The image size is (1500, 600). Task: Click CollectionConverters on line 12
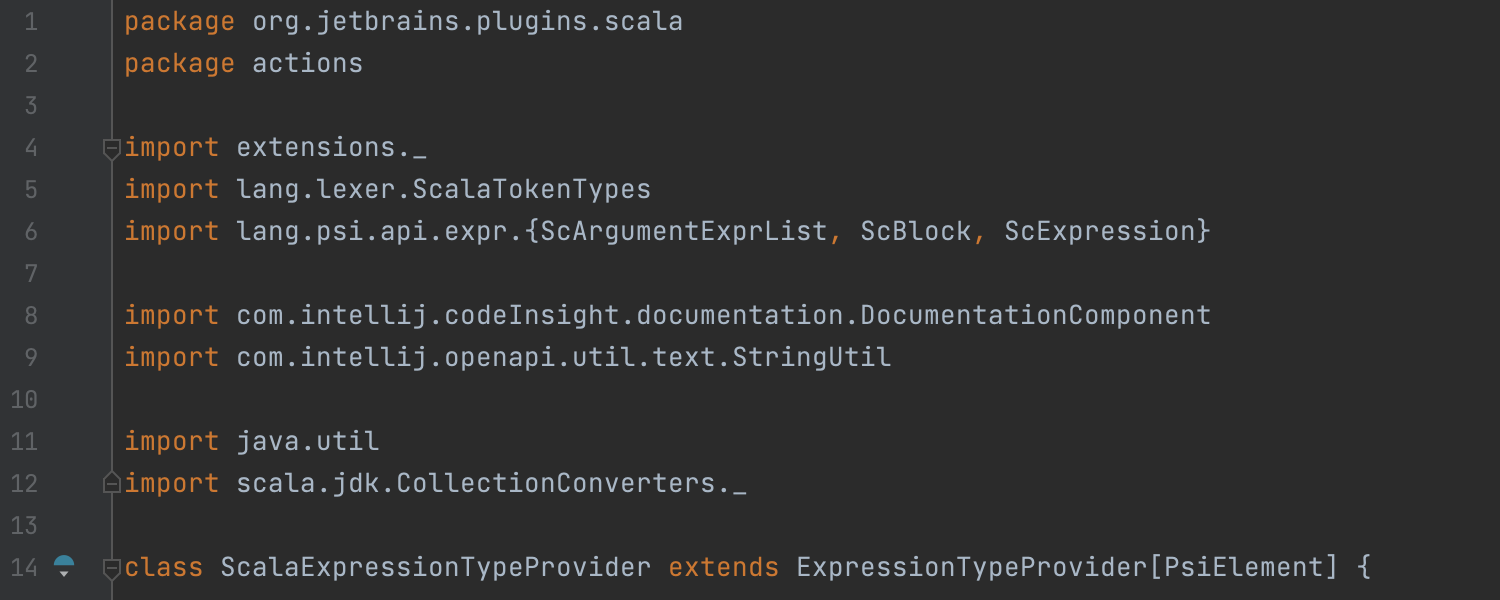556,484
